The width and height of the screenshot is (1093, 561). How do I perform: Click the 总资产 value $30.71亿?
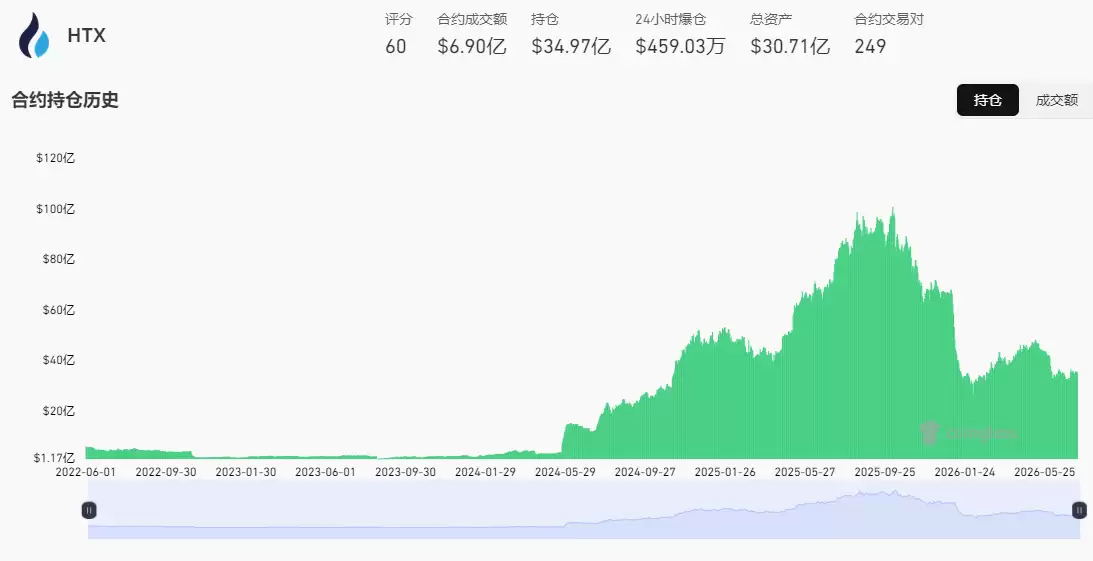click(x=790, y=46)
